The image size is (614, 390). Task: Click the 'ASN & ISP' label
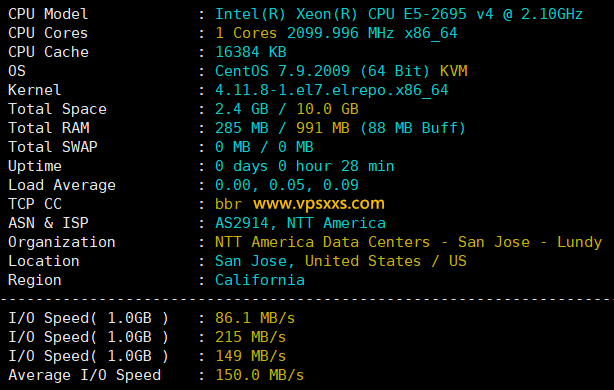48,223
